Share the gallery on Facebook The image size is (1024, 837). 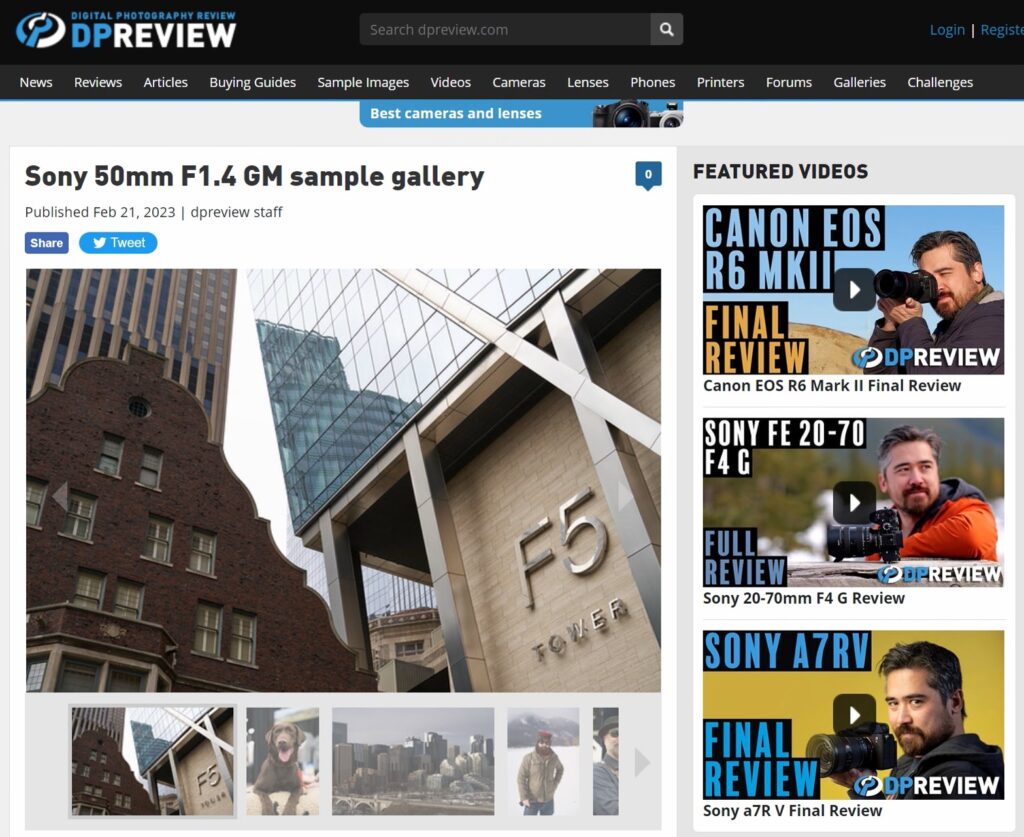pyautogui.click(x=47, y=243)
